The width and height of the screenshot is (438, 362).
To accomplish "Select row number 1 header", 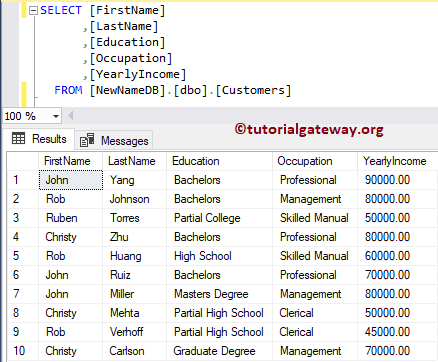I will coord(23,180).
